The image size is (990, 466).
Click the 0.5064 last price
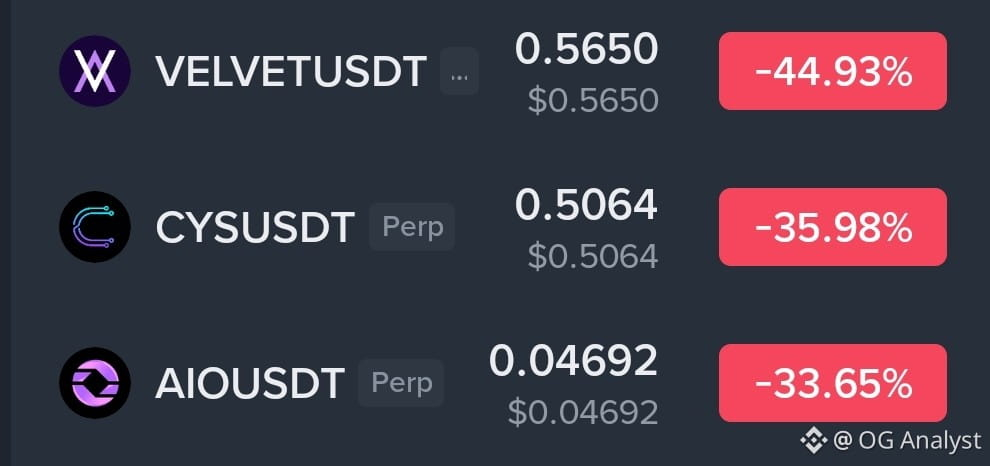point(587,205)
